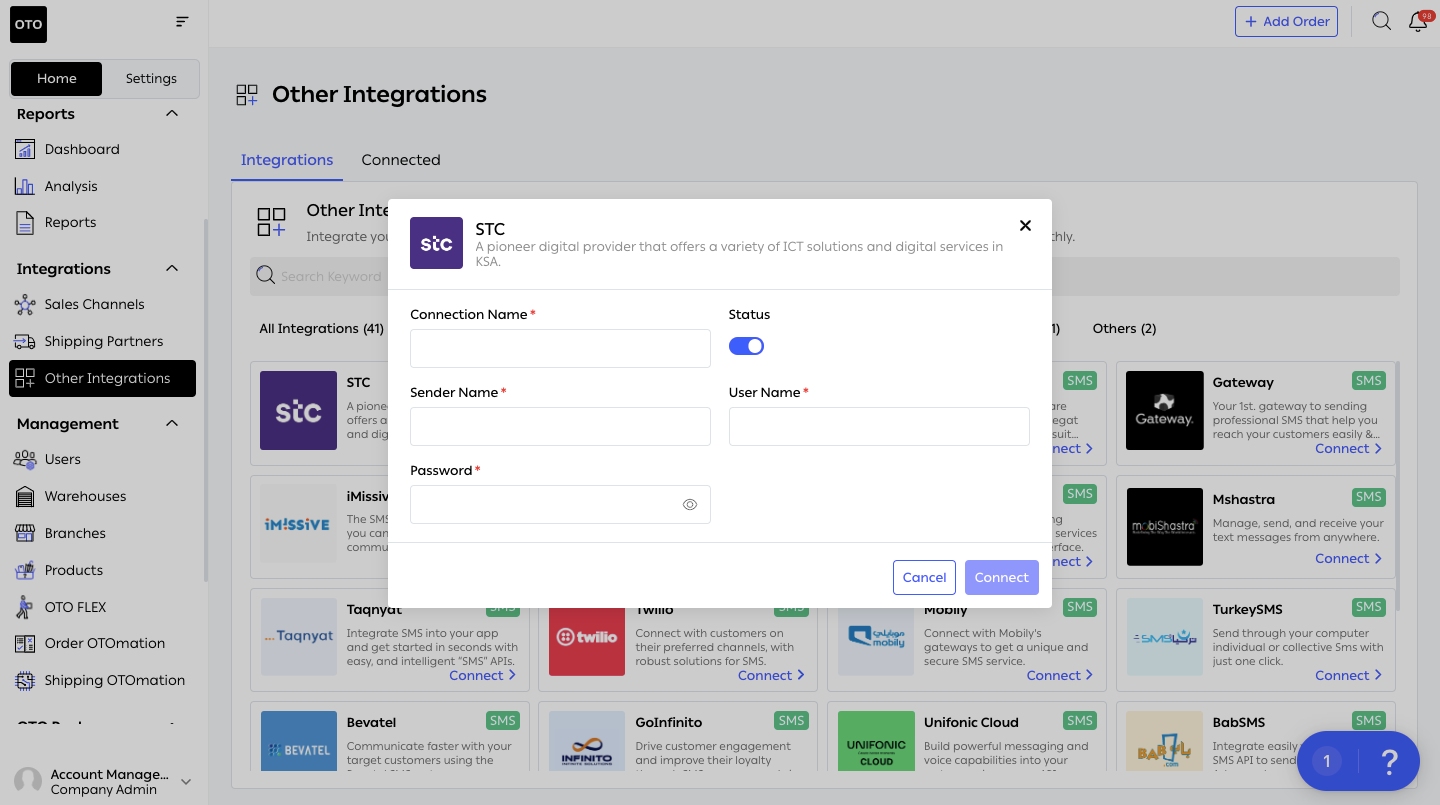The height and width of the screenshot is (805, 1440).
Task: Filter by All Integrations (41)
Action: pyautogui.click(x=322, y=328)
